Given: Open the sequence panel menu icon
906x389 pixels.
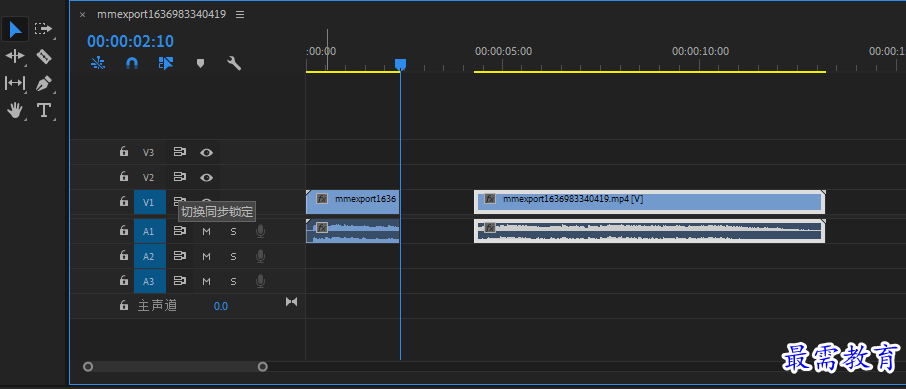Looking at the screenshot, I should coord(240,14).
